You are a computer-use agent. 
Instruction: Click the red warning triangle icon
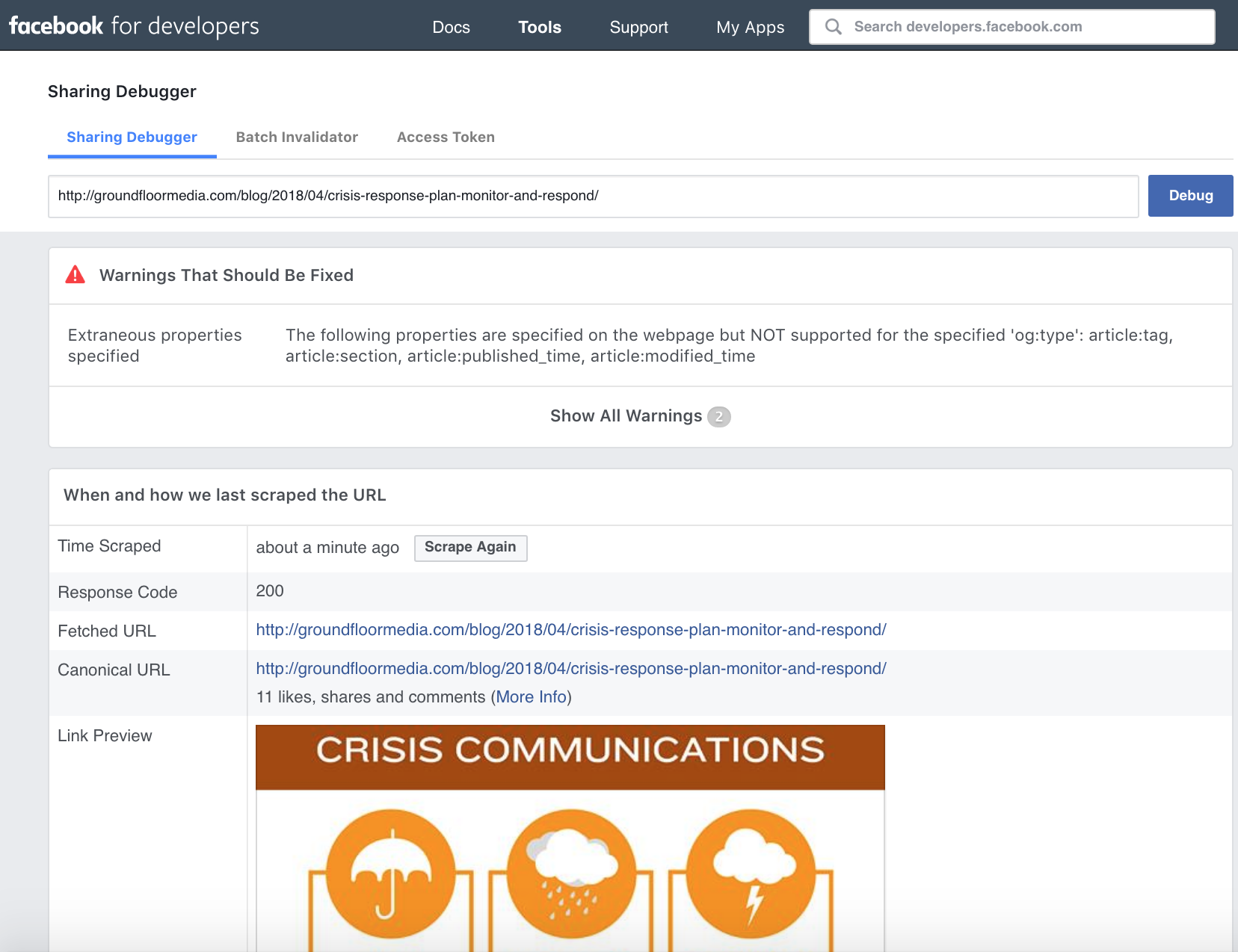point(76,275)
